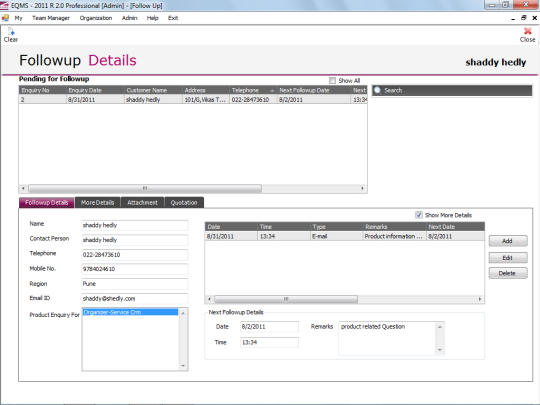Open the Organization menu

click(x=96, y=18)
